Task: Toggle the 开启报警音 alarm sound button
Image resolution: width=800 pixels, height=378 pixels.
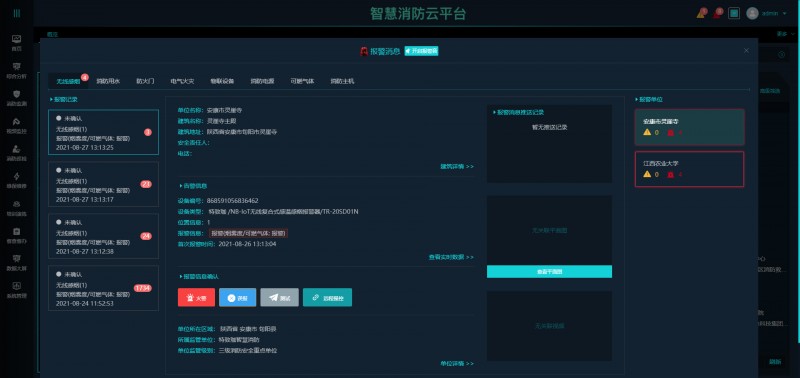Action: [x=421, y=51]
